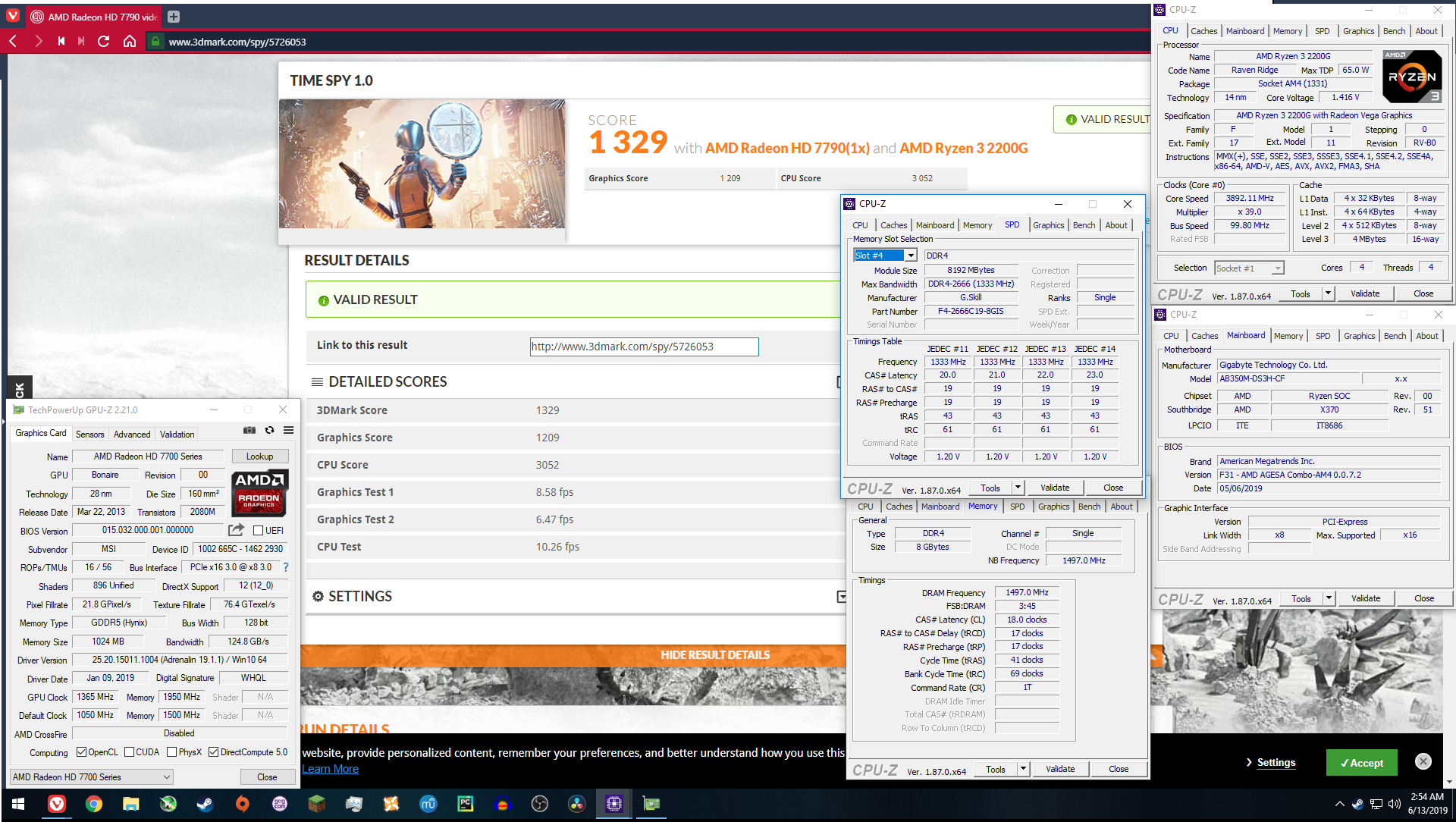The image size is (1456, 822).
Task: Open the GPU-Z hamburger menu
Action: (x=289, y=430)
